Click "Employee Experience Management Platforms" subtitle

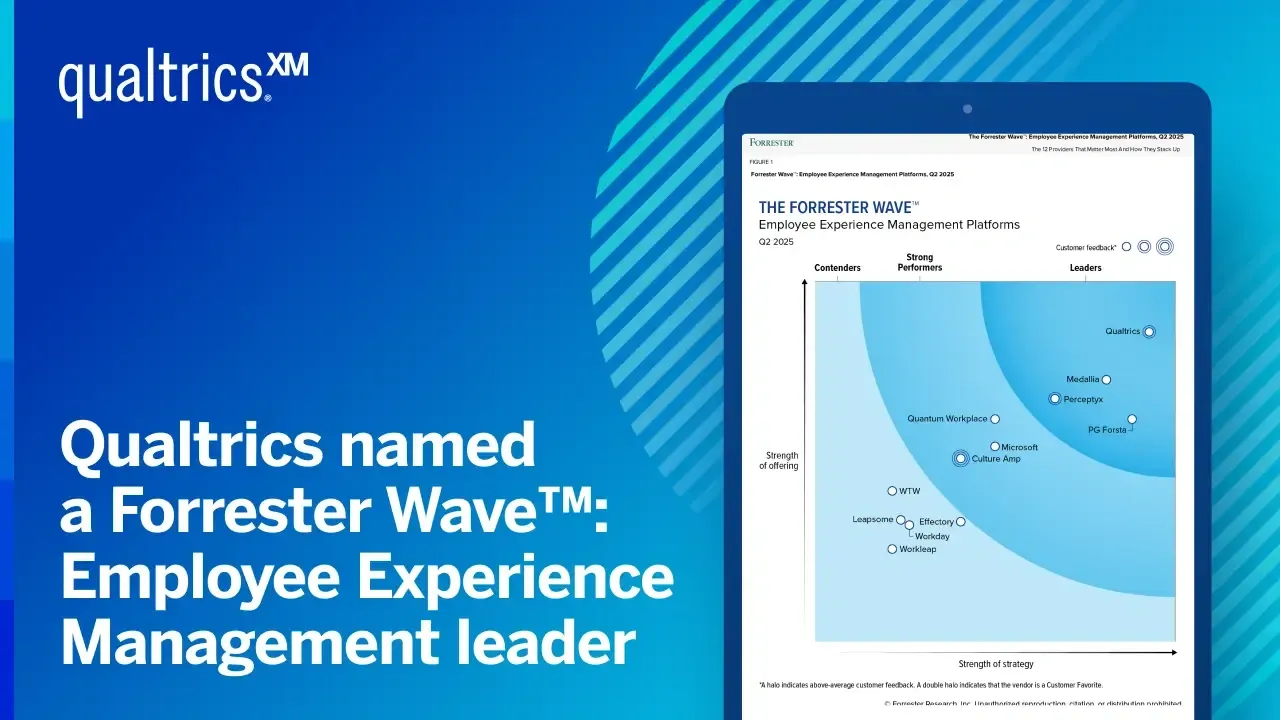(x=889, y=225)
